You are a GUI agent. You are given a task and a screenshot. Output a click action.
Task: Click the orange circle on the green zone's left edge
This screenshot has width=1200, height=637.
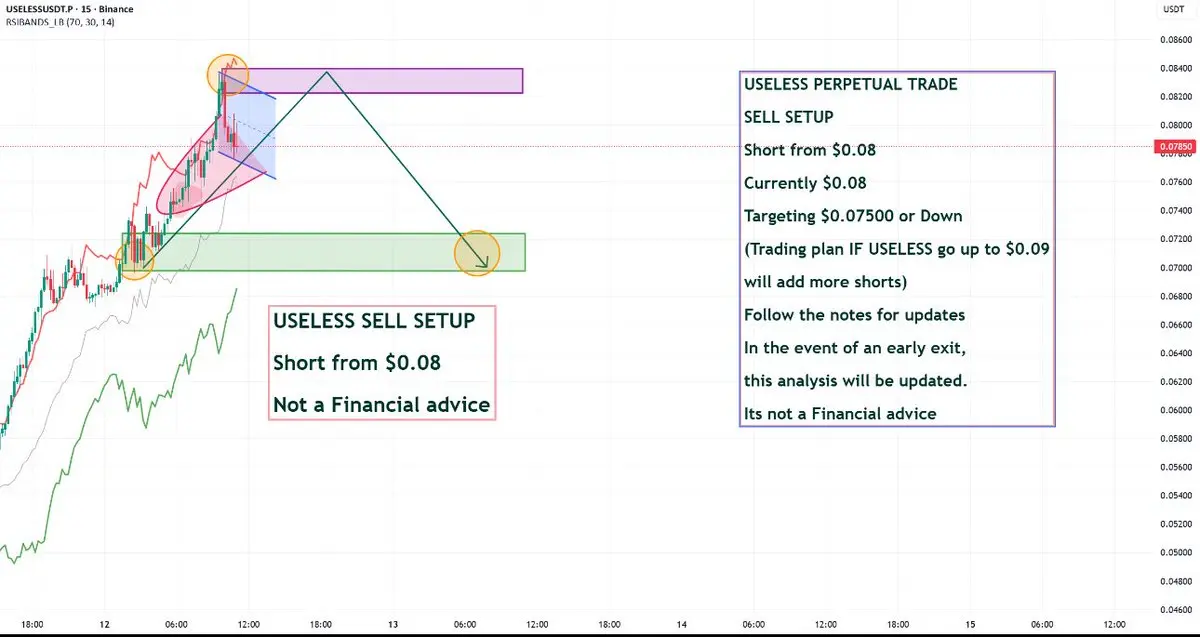click(x=135, y=261)
